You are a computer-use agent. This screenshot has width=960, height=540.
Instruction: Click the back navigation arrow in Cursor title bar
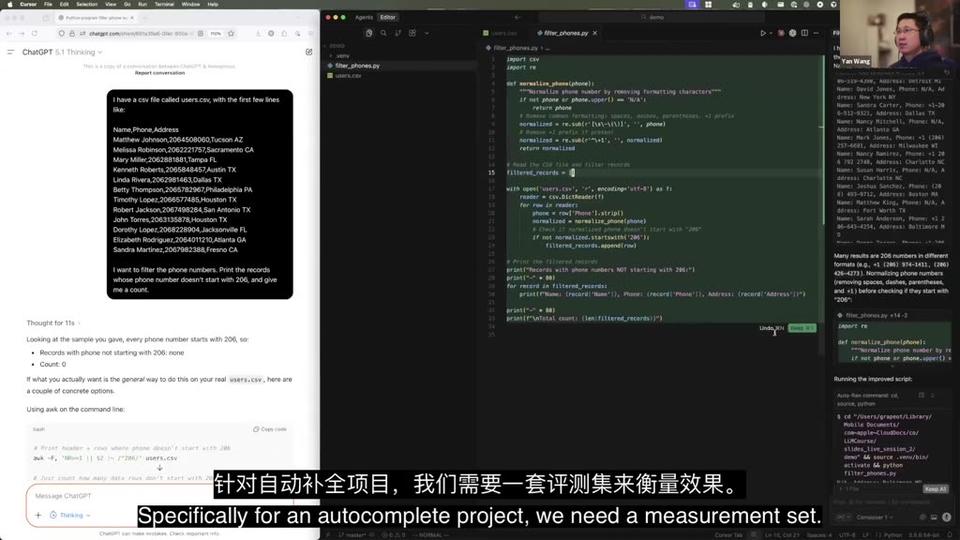517,17
